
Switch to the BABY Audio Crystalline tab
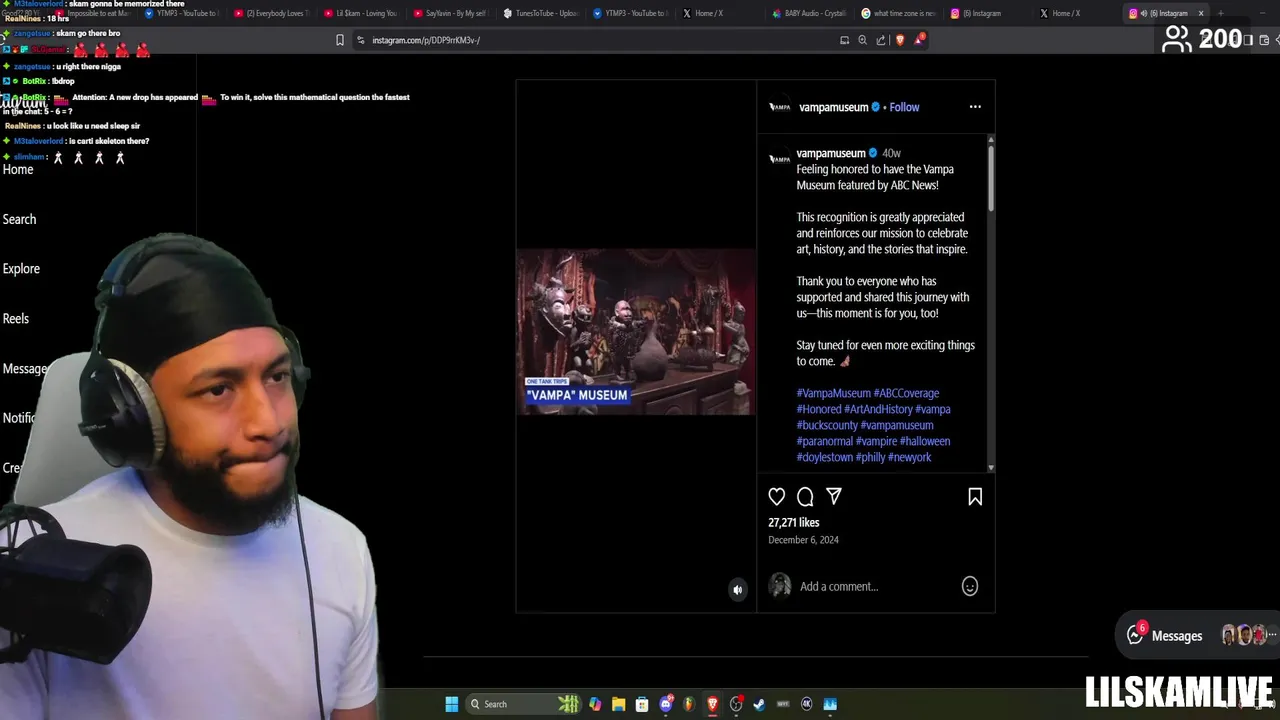[x=810, y=13]
